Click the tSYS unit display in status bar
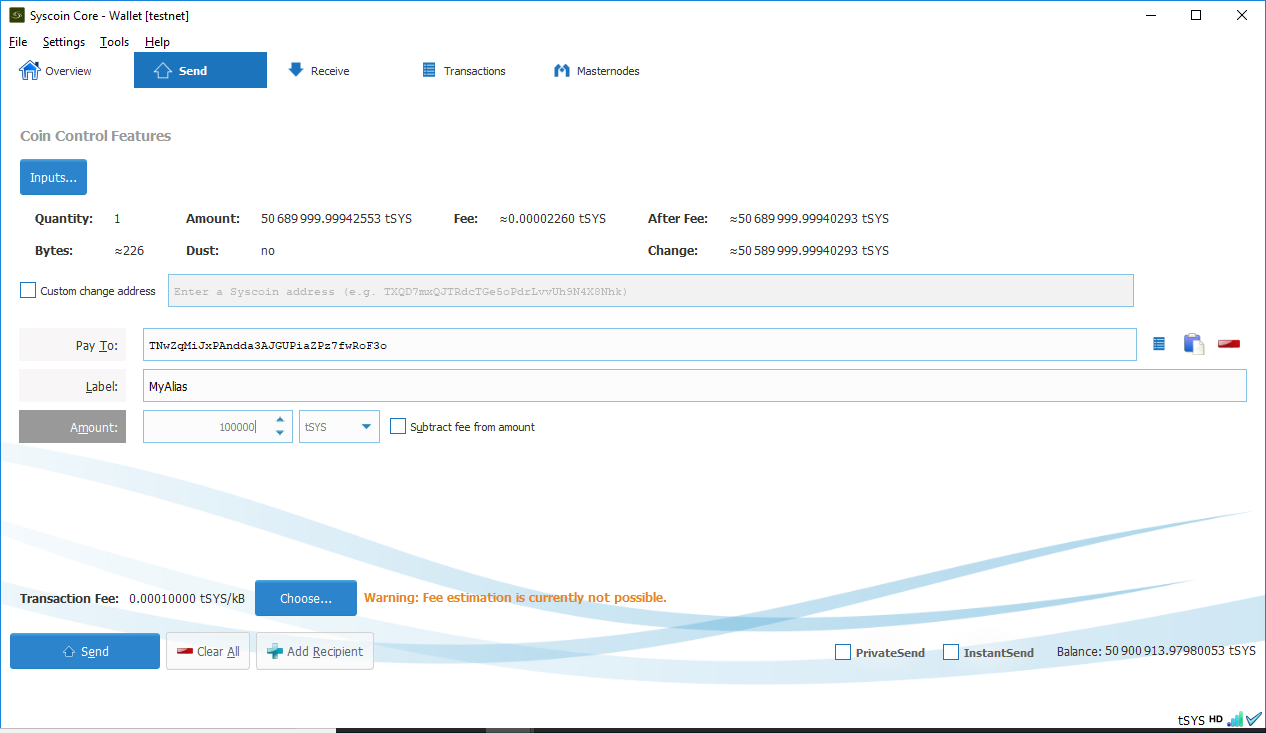Image resolution: width=1266 pixels, height=733 pixels. [x=1191, y=720]
